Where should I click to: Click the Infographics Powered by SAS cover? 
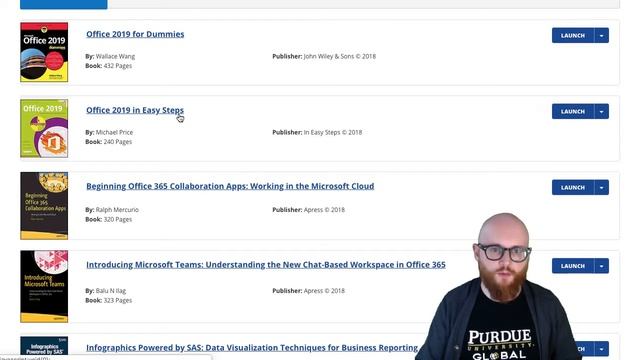[x=44, y=348]
